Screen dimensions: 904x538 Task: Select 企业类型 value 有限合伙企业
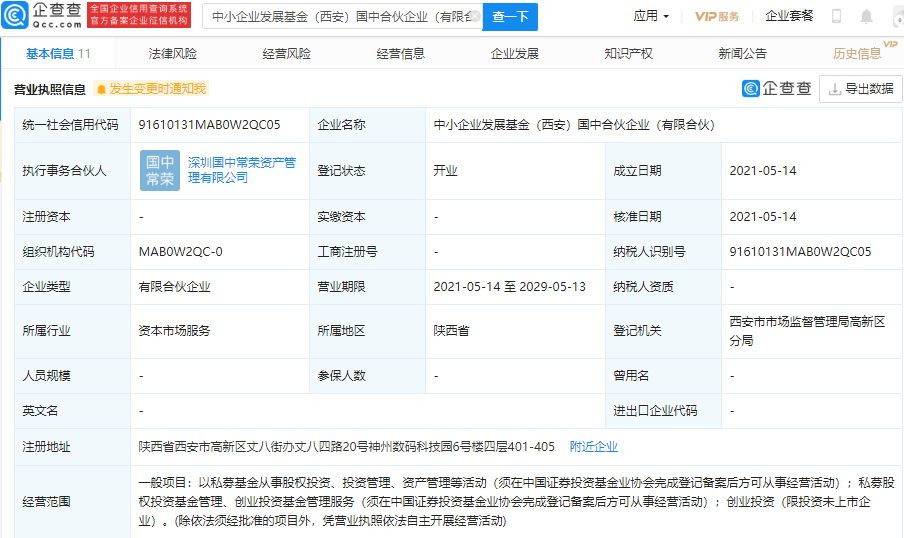[x=174, y=287]
